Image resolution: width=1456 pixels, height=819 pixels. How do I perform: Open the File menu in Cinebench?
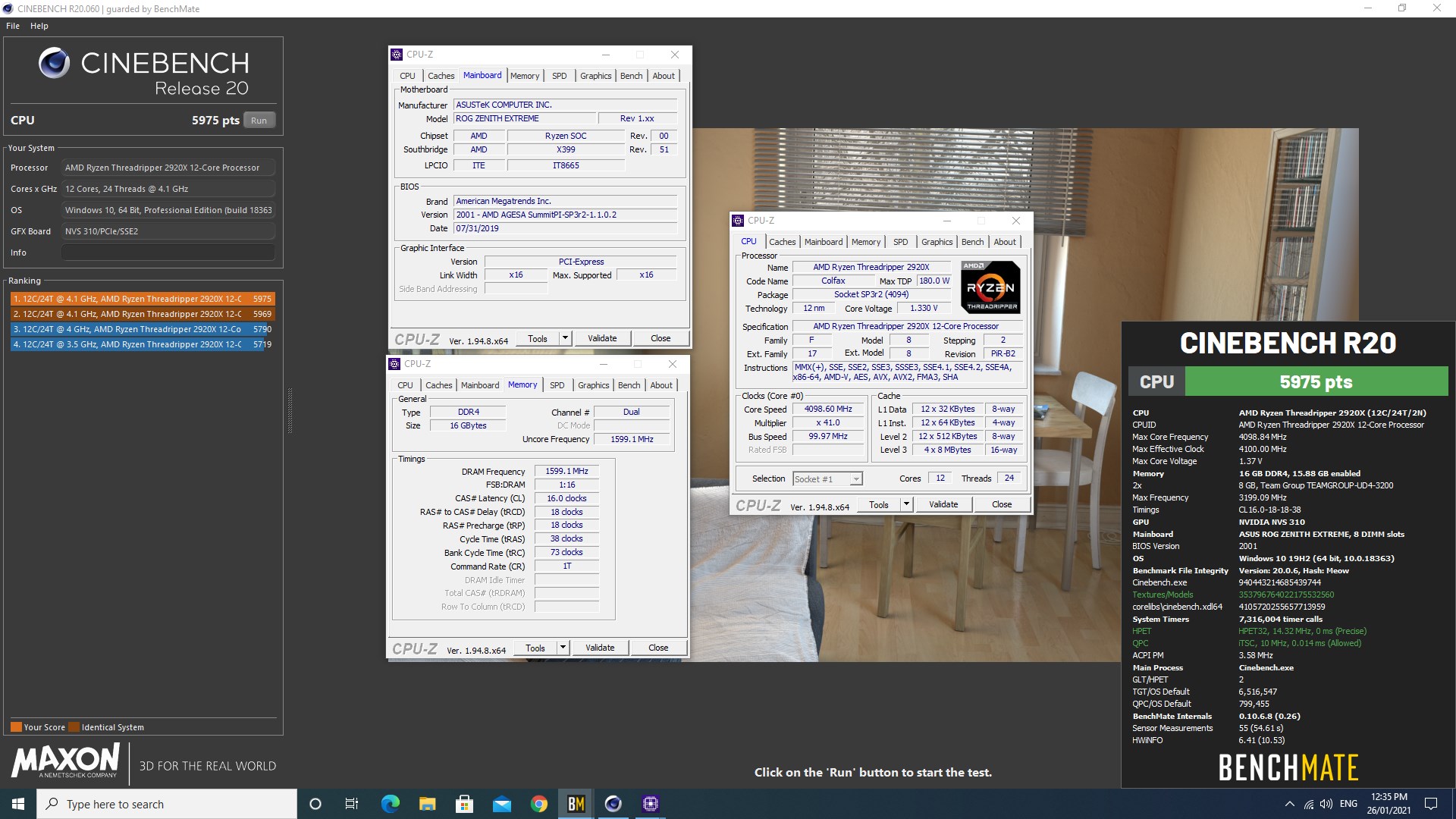coord(13,26)
